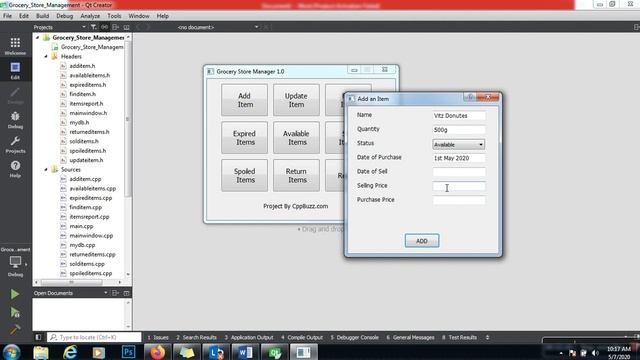This screenshot has height=360, width=640.
Task: Click the Return Items button
Action: tap(296, 176)
